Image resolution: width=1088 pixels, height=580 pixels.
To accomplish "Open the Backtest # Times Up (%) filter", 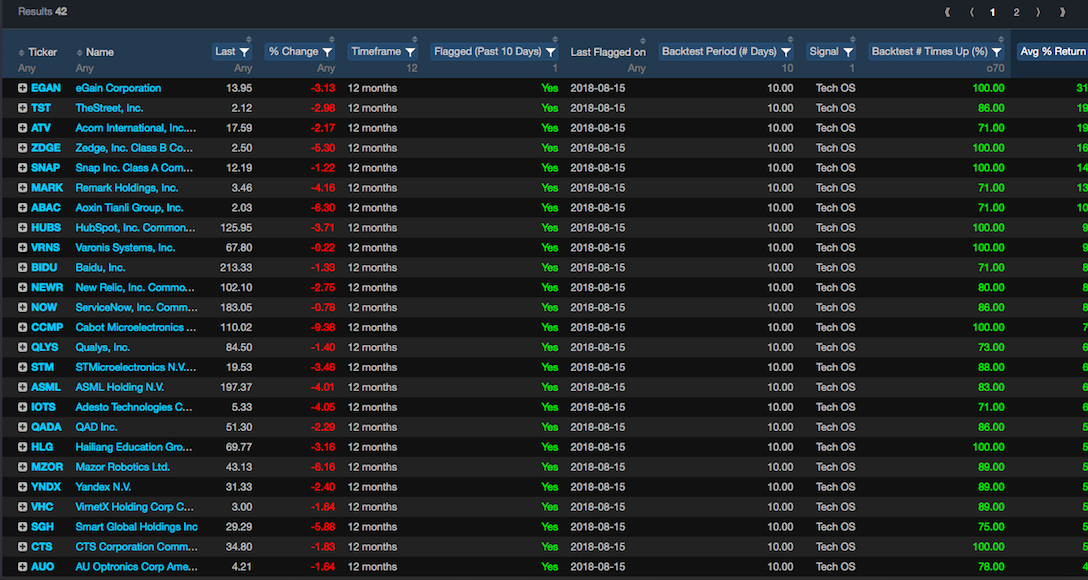I will (996, 52).
